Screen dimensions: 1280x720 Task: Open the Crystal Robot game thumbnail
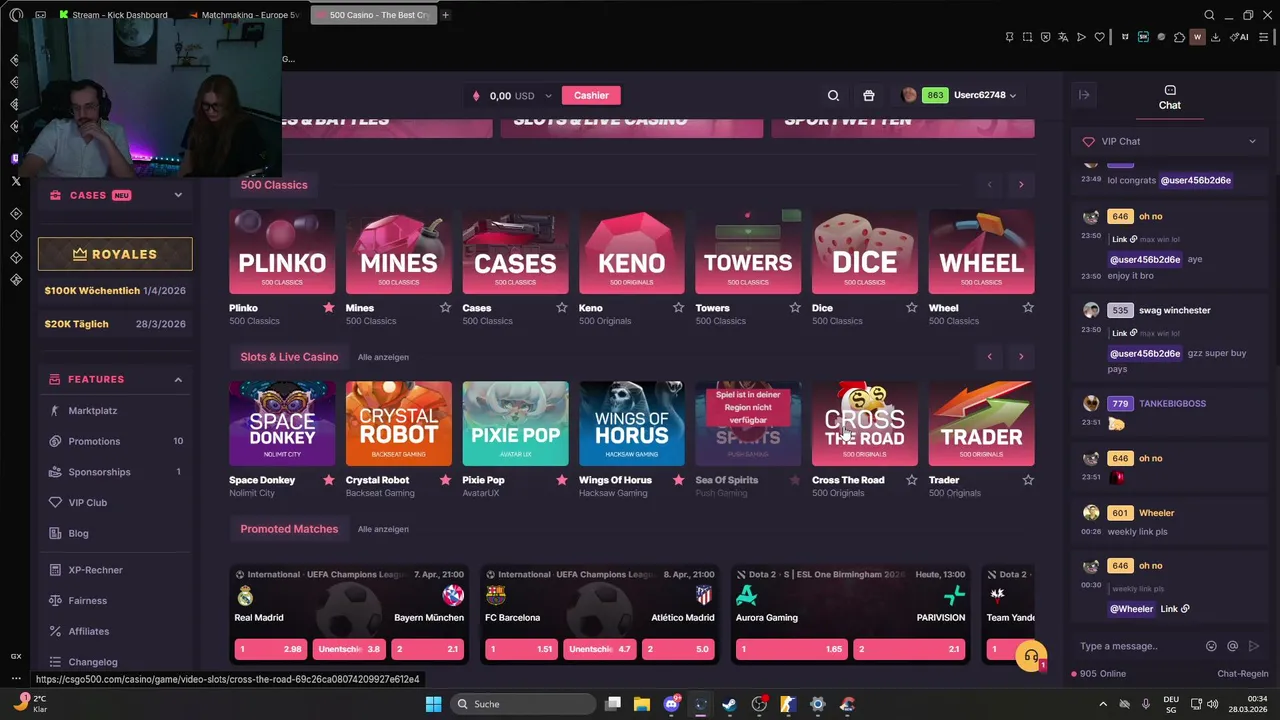click(398, 424)
